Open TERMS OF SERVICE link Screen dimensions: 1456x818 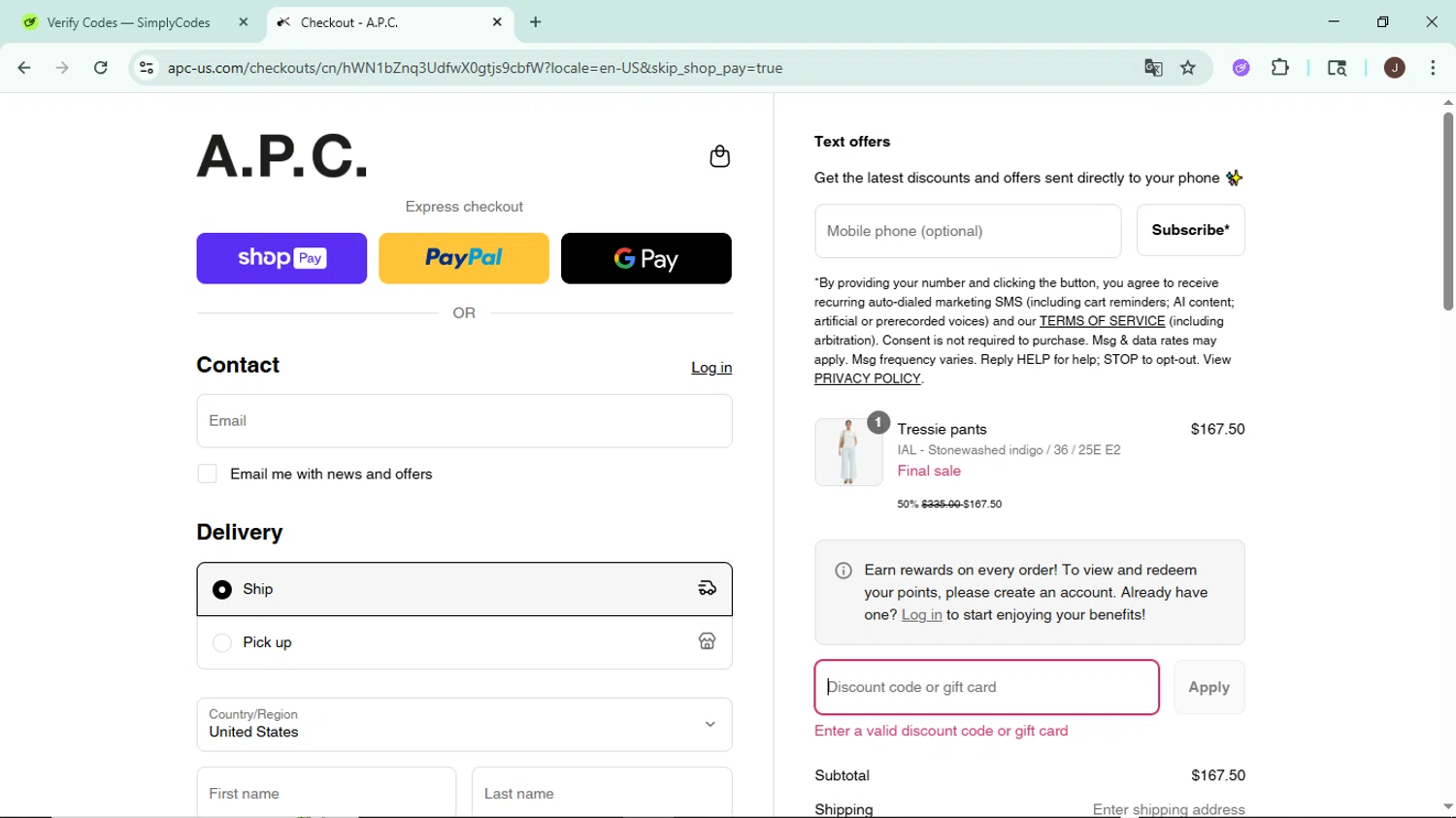coord(1102,321)
